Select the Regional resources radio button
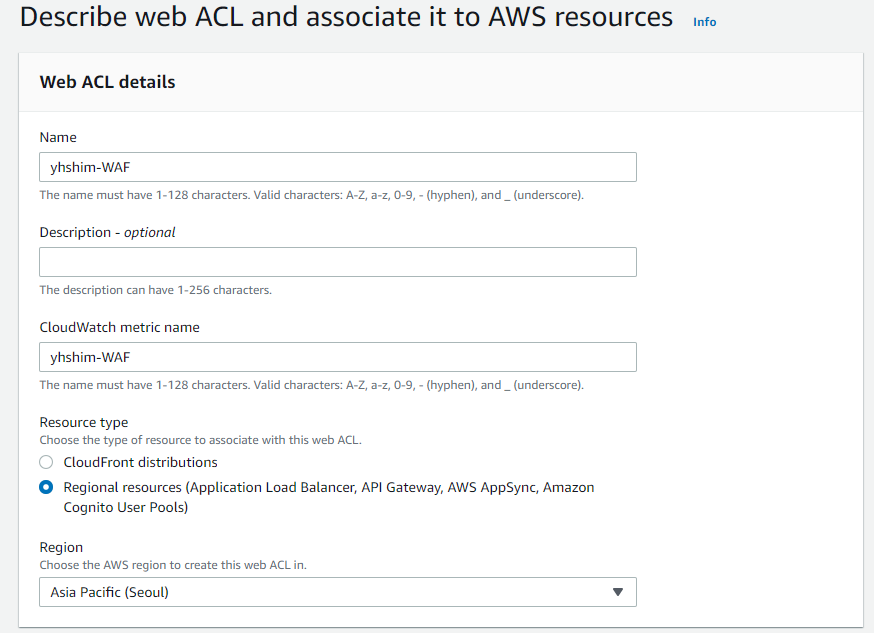874x633 pixels. (x=46, y=488)
